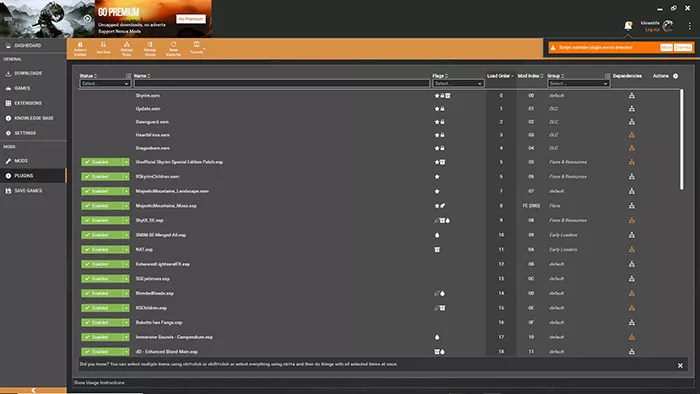Open orange dependencies icon for Dragonborn.esm
This screenshot has height=394, width=700.
(x=632, y=148)
